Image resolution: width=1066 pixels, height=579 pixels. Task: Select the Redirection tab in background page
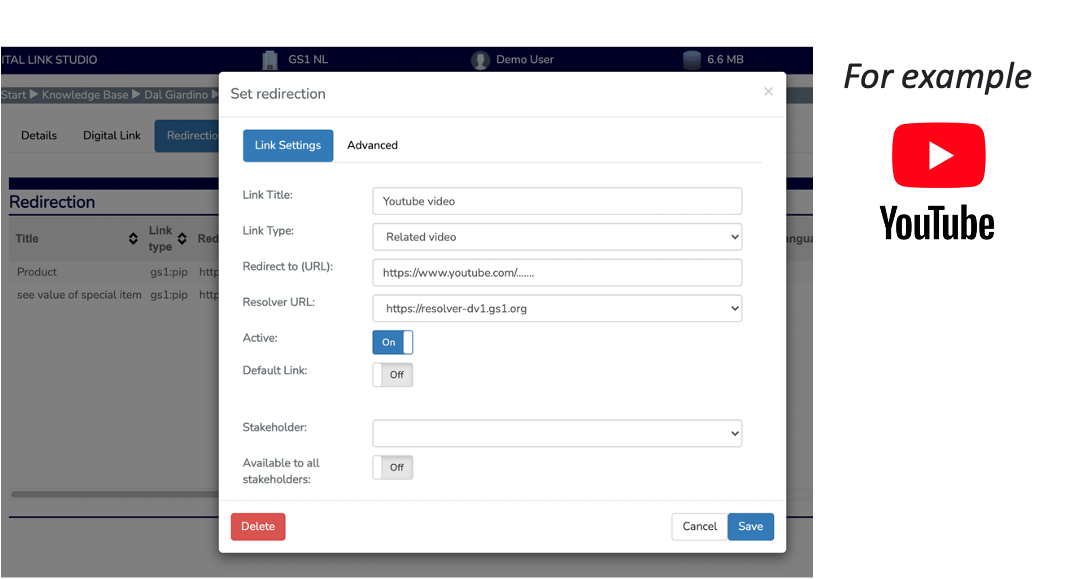(x=187, y=136)
